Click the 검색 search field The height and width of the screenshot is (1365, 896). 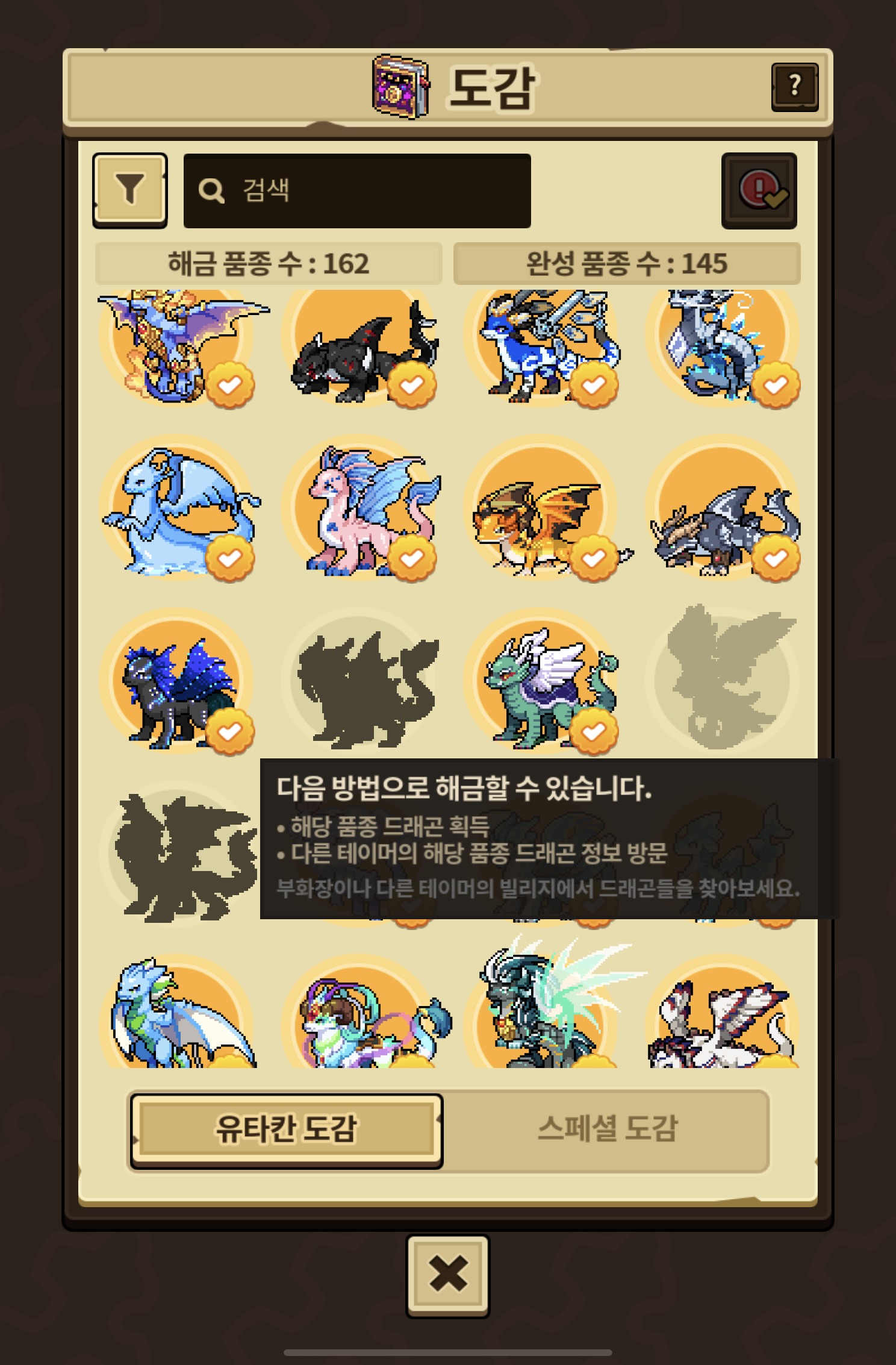(357, 190)
